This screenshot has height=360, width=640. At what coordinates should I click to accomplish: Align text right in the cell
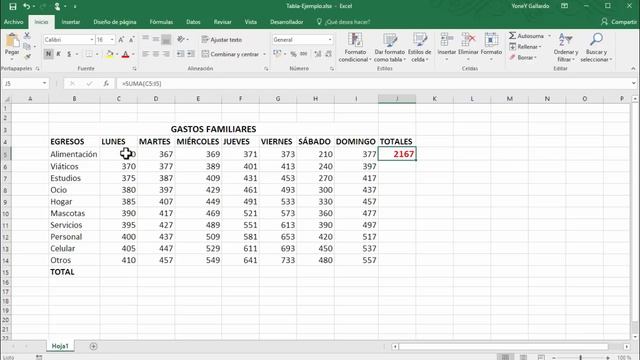tap(166, 54)
